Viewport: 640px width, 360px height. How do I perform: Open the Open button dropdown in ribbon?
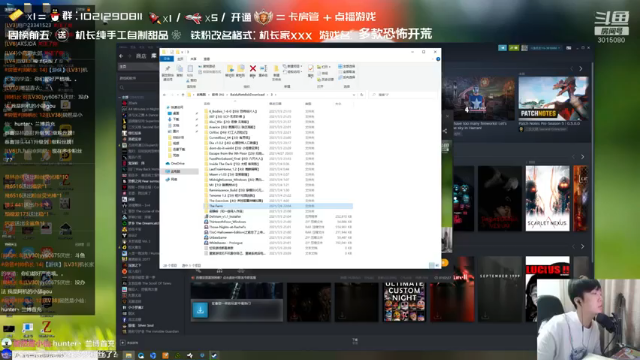324,67
